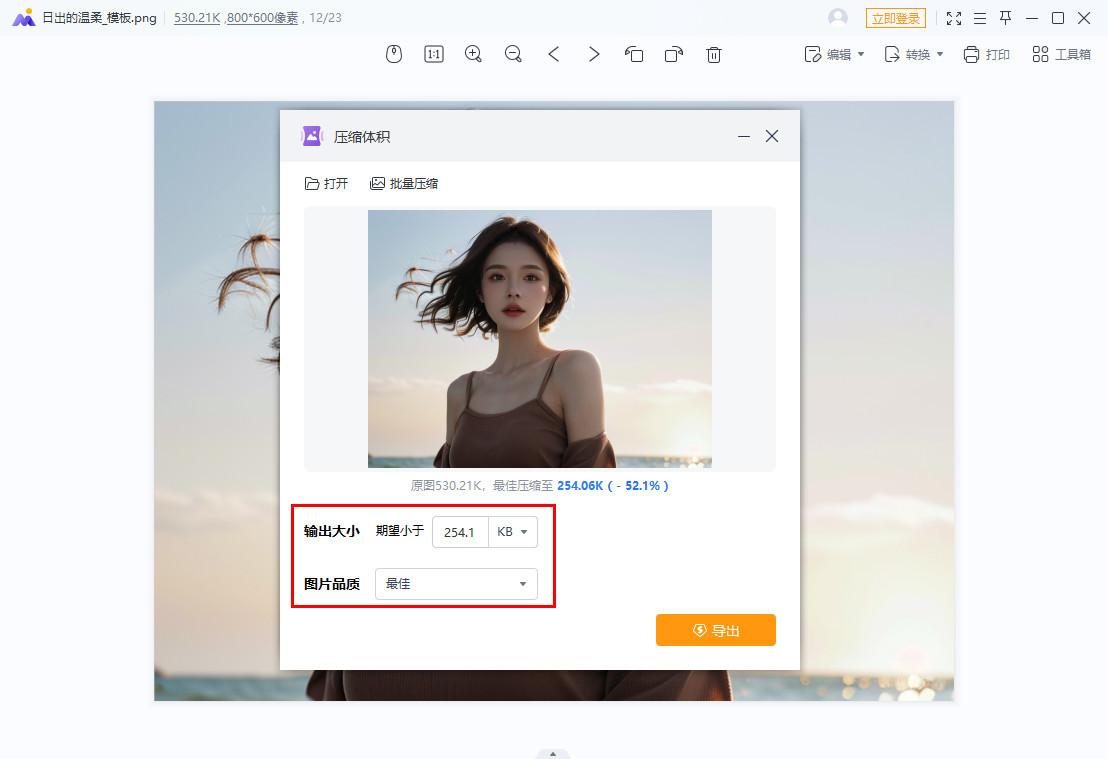This screenshot has width=1108, height=759.
Task: Expand the 图片品质 quality dropdown showing 最佳
Action: coord(456,584)
